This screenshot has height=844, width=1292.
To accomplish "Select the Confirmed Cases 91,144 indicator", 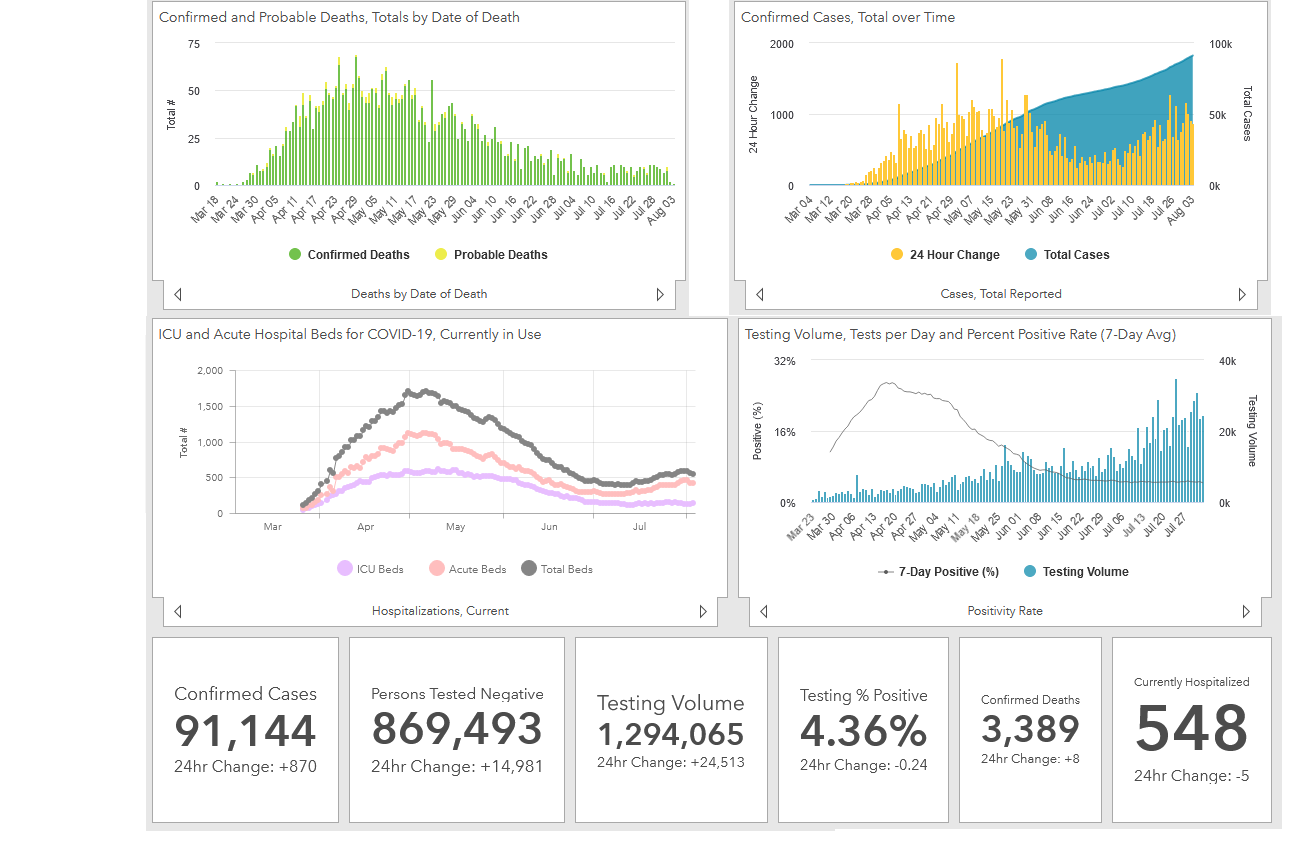I will (245, 730).
